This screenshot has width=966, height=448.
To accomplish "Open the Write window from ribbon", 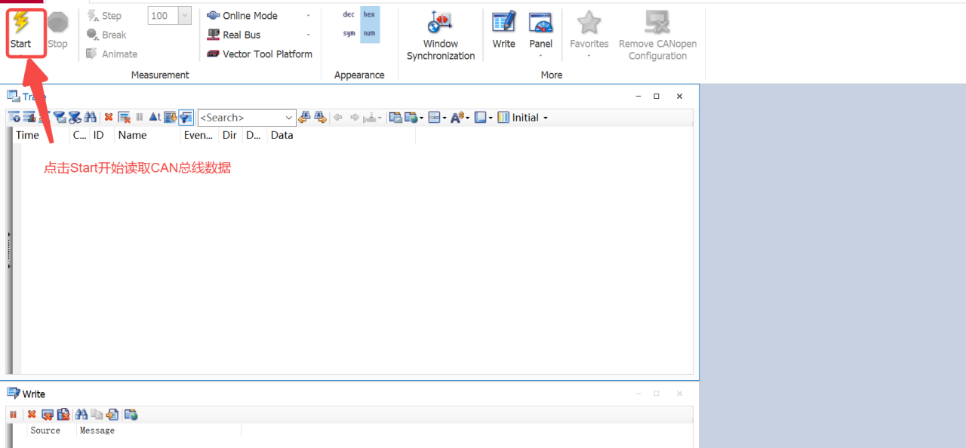I will pyautogui.click(x=504, y=30).
